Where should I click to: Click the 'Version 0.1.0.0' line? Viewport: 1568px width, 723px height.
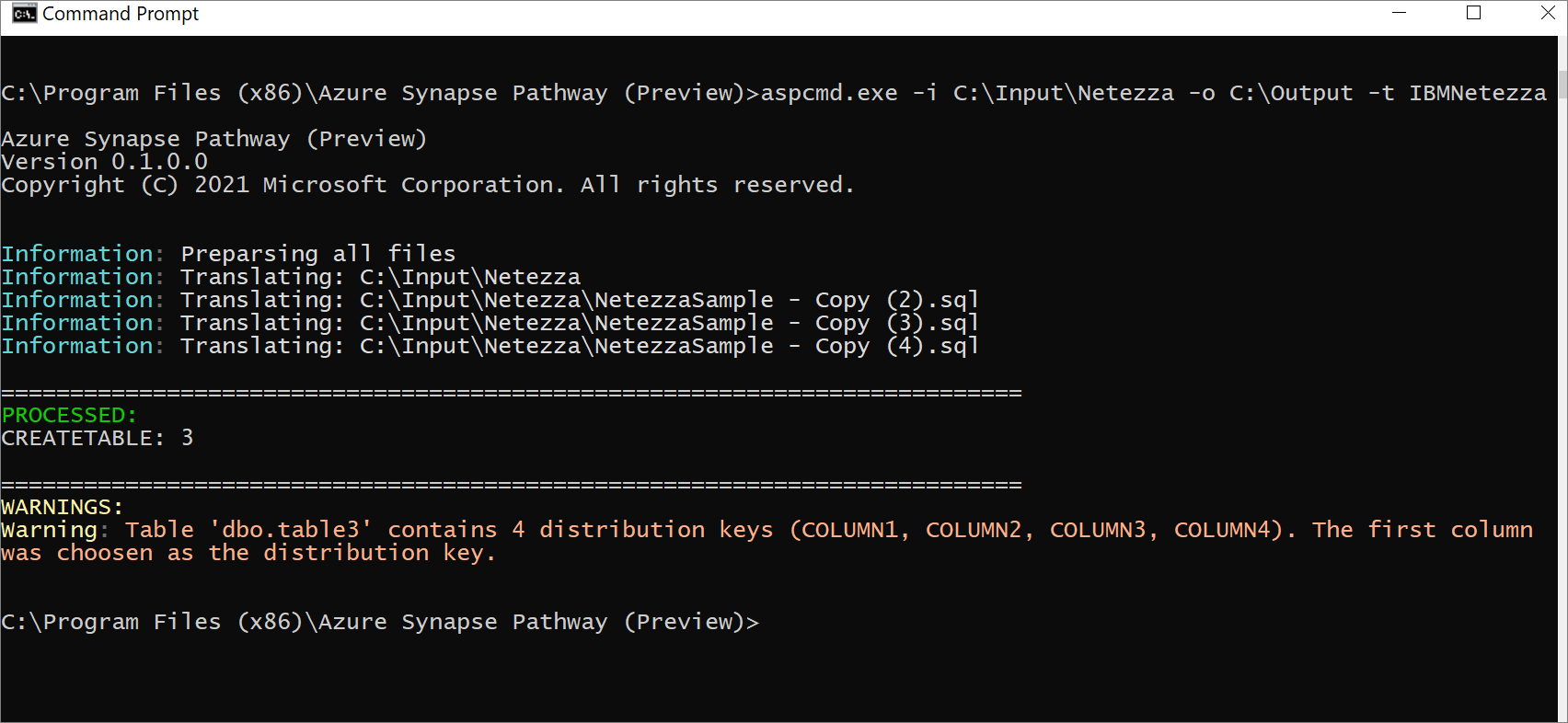105,162
